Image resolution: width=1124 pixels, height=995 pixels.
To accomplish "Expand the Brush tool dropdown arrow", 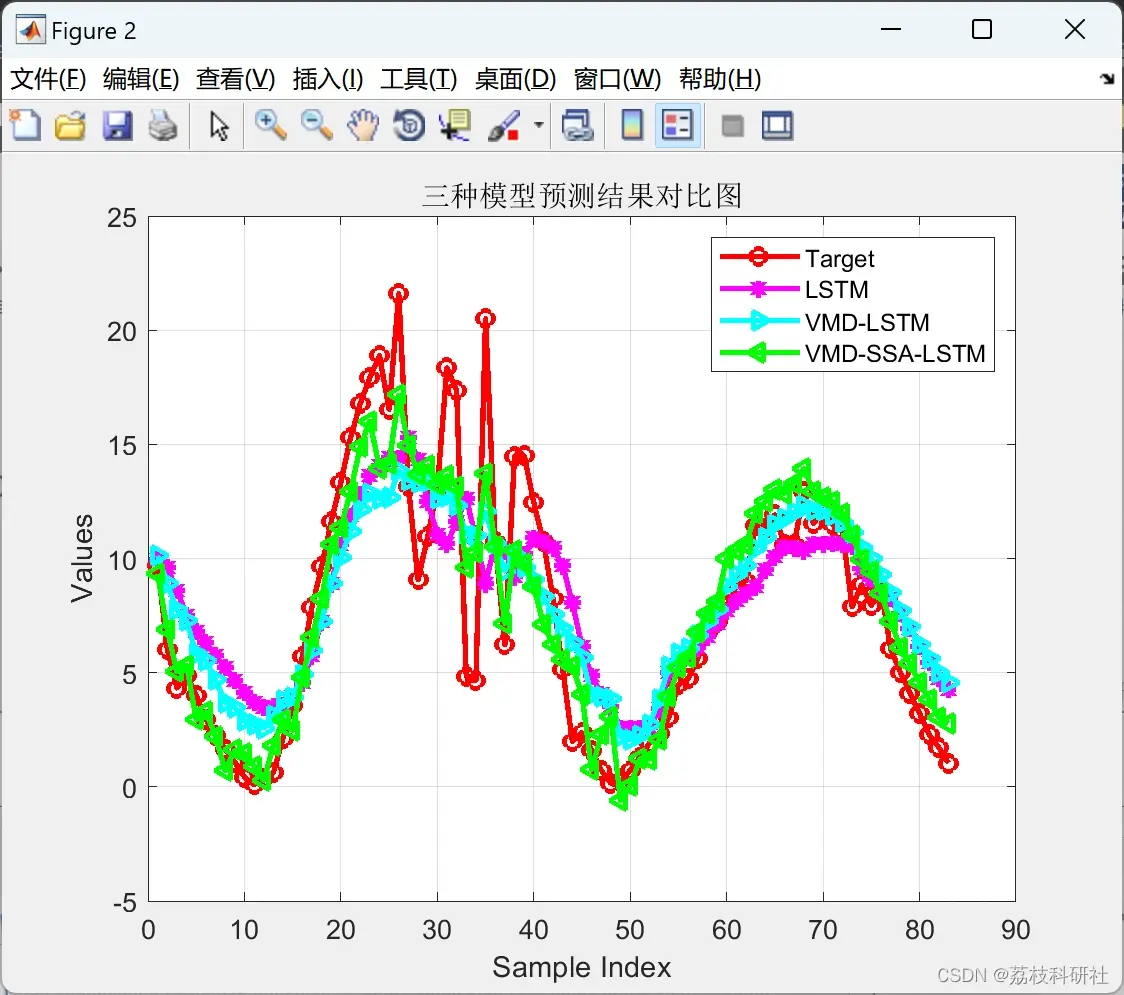I will pyautogui.click(x=538, y=125).
